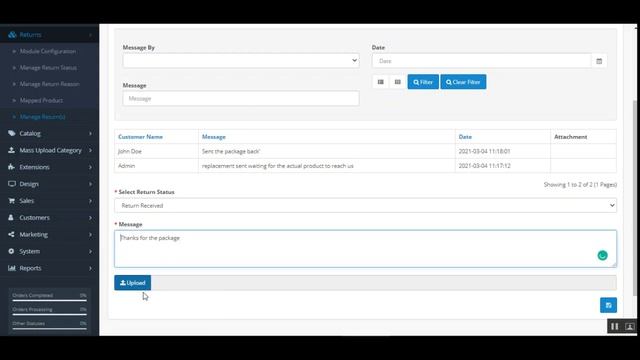This screenshot has height=360, width=640.
Task: Expand the Customers menu chevron
Action: [90, 218]
